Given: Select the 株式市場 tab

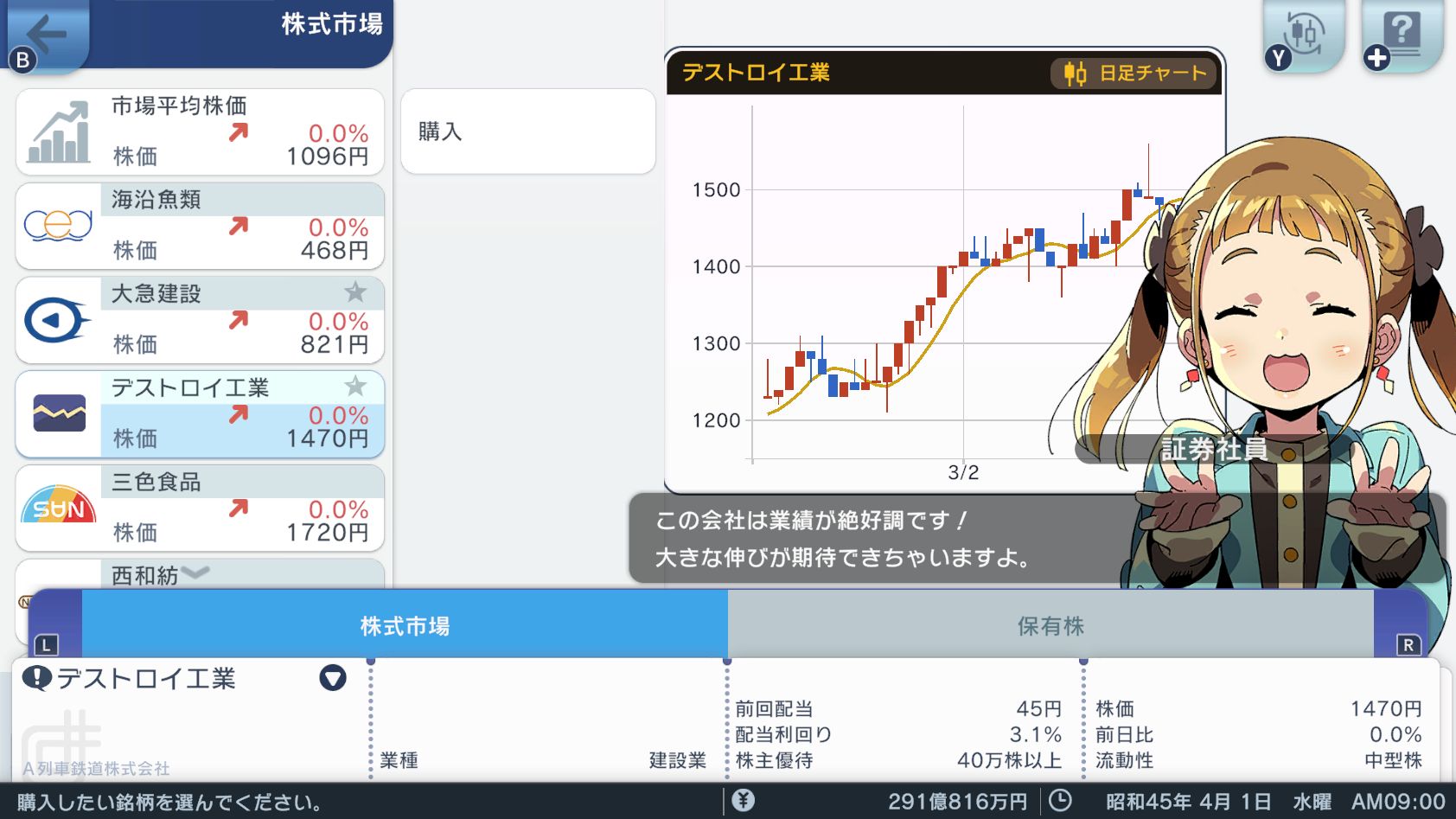Looking at the screenshot, I should coord(405,625).
